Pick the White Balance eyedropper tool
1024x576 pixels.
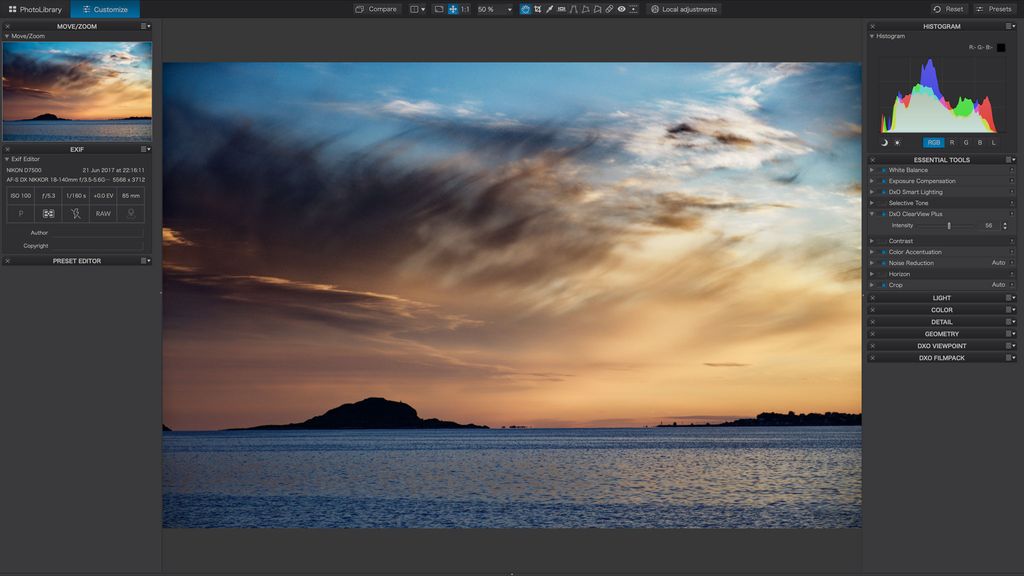pyautogui.click(x=551, y=9)
